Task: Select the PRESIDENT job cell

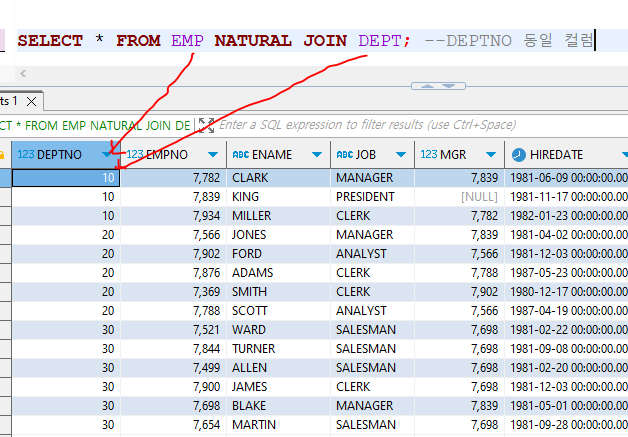Action: pos(372,197)
